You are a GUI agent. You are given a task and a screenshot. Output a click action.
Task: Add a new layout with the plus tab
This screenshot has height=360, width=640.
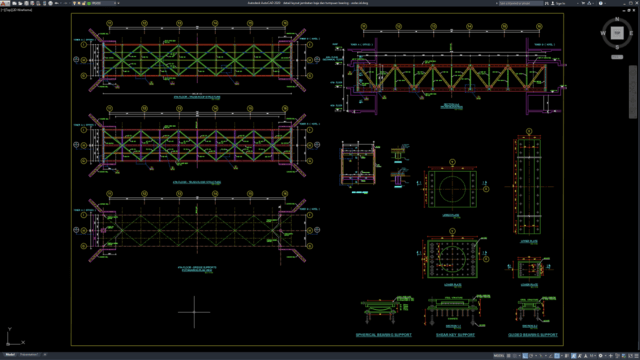(x=45, y=354)
